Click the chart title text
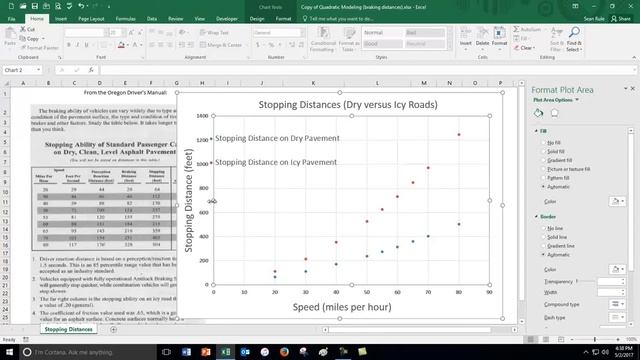Screen dimensions: 640x360 coord(348,104)
